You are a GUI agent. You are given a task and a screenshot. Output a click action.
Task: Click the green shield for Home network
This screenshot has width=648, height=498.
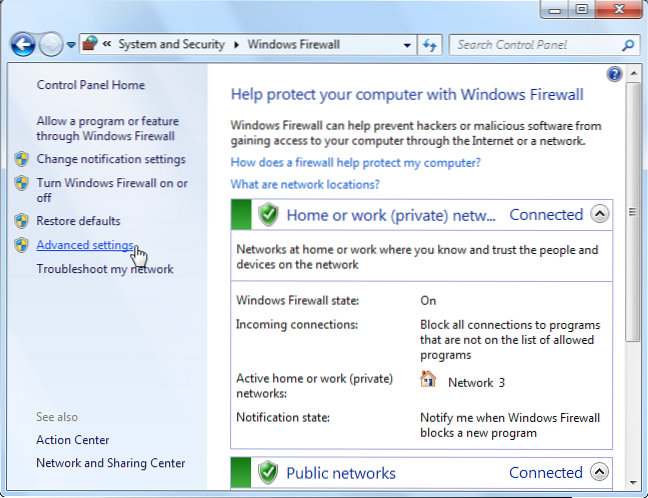tap(268, 214)
